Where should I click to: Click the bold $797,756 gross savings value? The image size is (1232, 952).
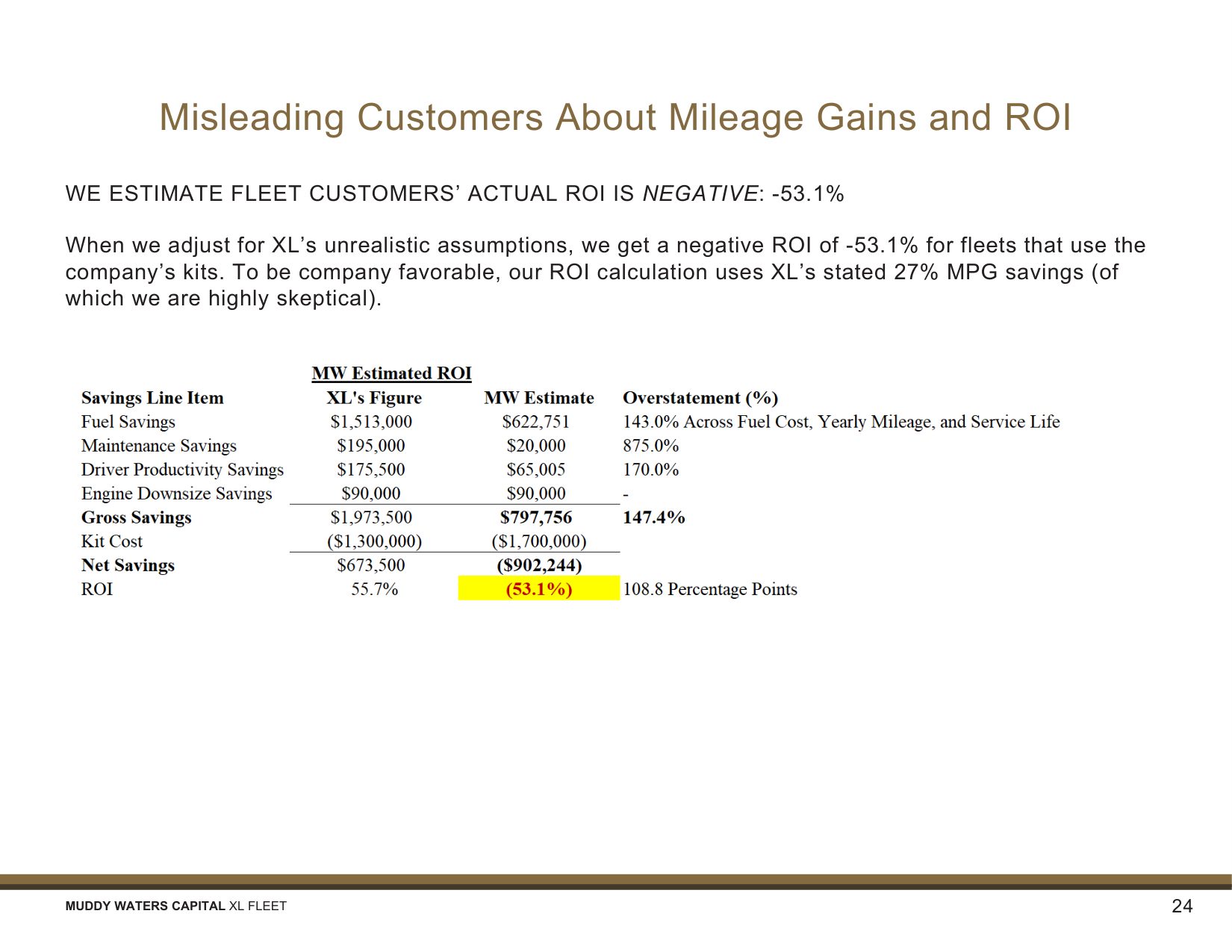[535, 517]
